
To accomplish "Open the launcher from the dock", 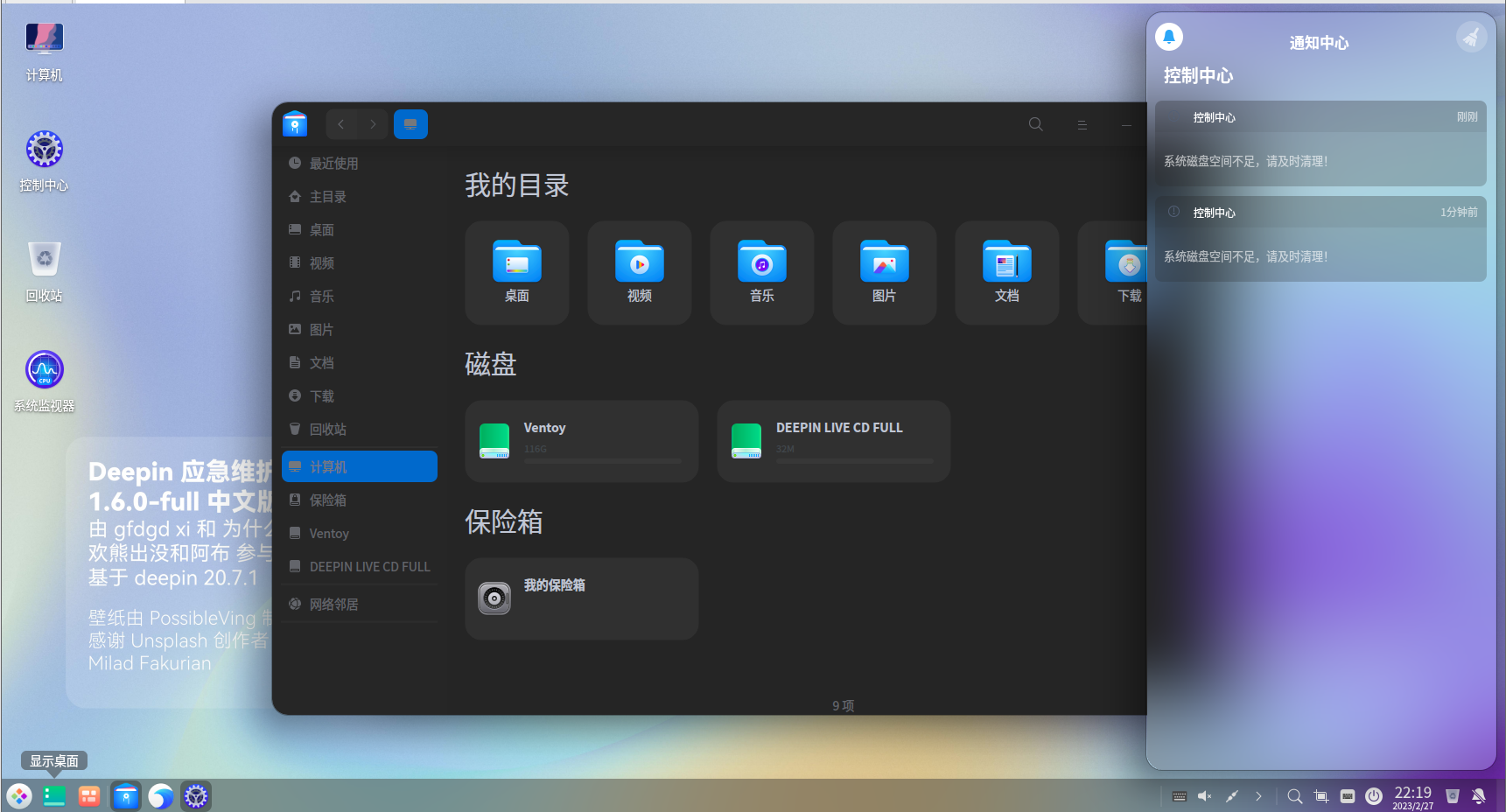I will point(19,796).
